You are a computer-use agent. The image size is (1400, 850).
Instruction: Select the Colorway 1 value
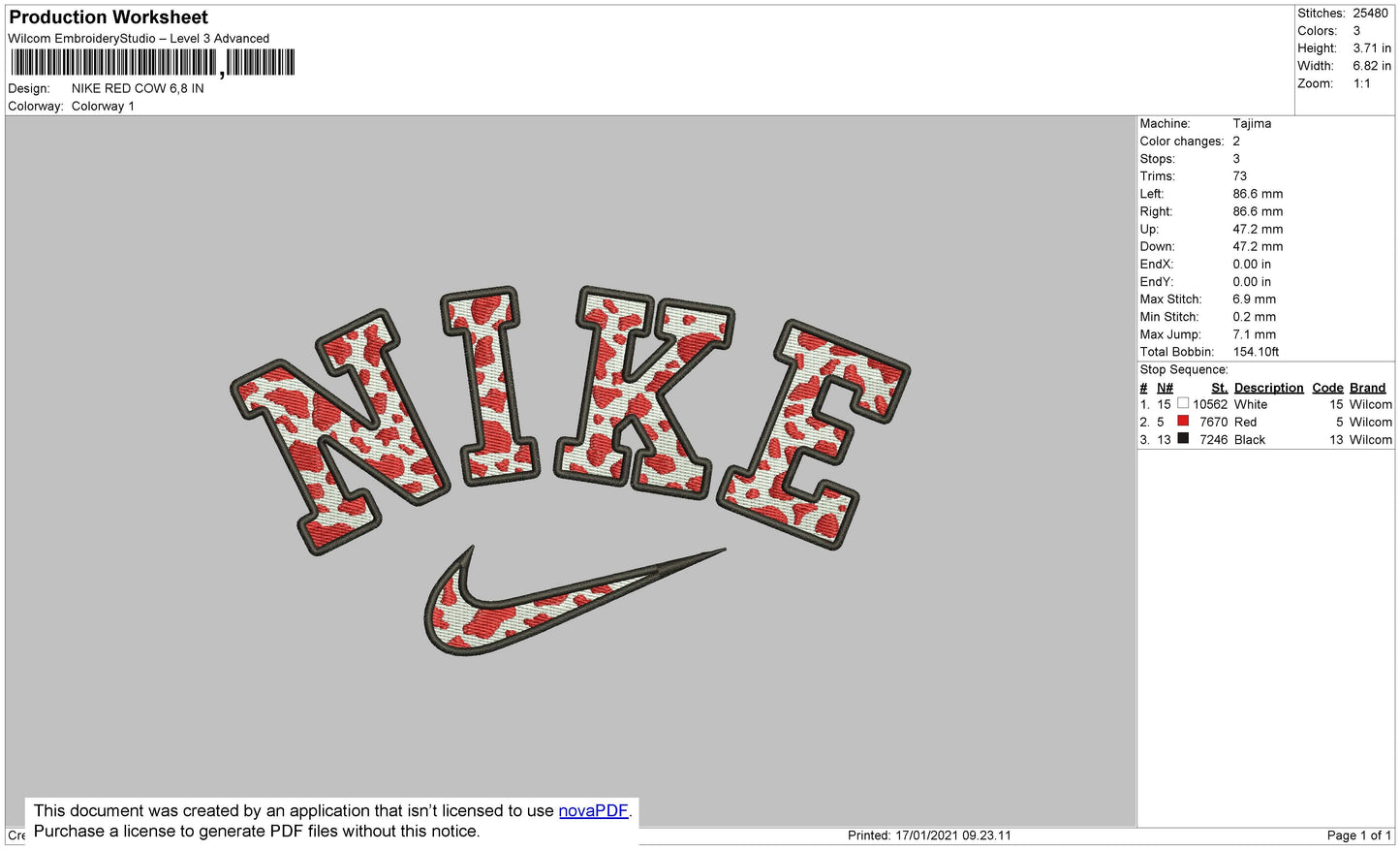click(103, 107)
